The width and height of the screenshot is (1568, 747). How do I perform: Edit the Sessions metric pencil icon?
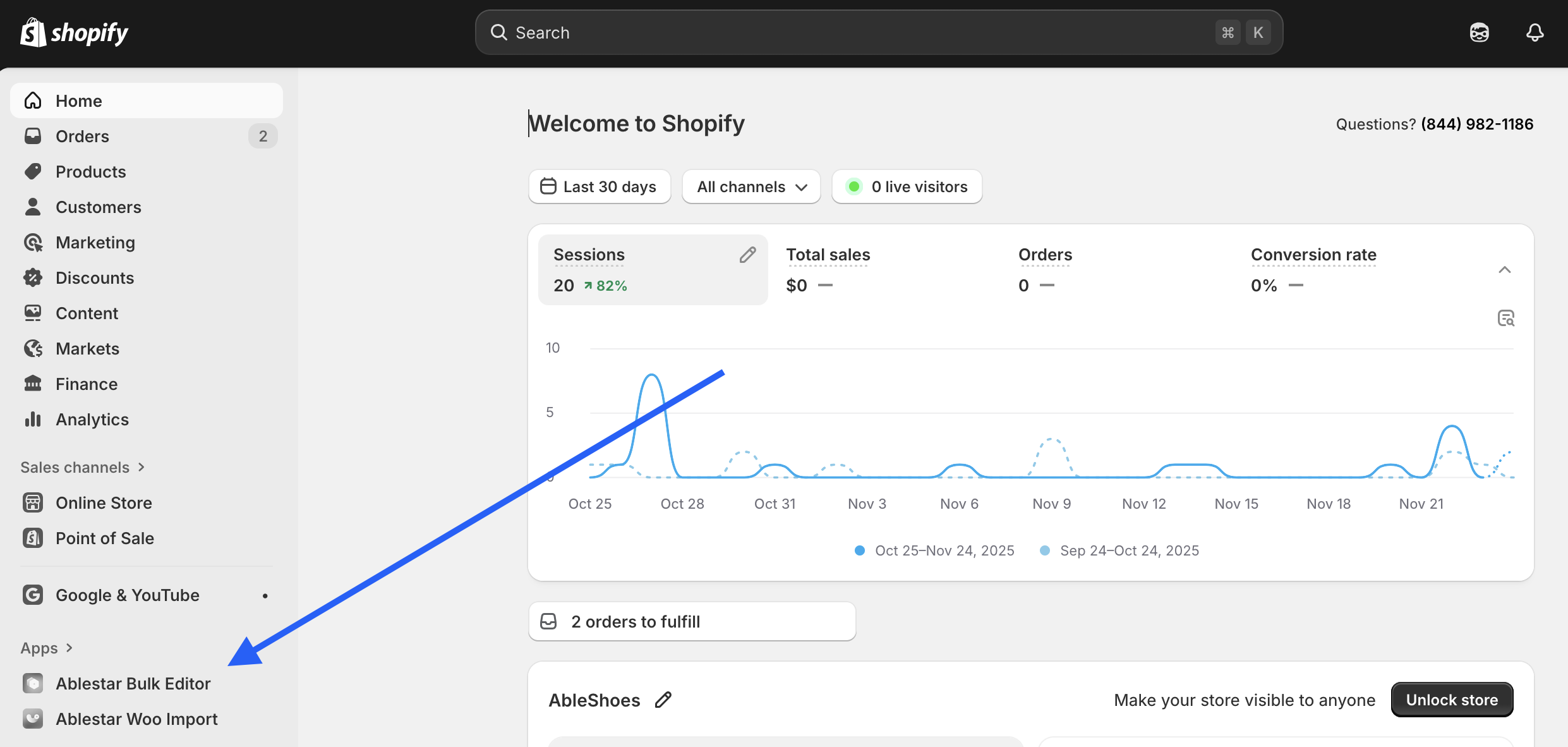747,255
